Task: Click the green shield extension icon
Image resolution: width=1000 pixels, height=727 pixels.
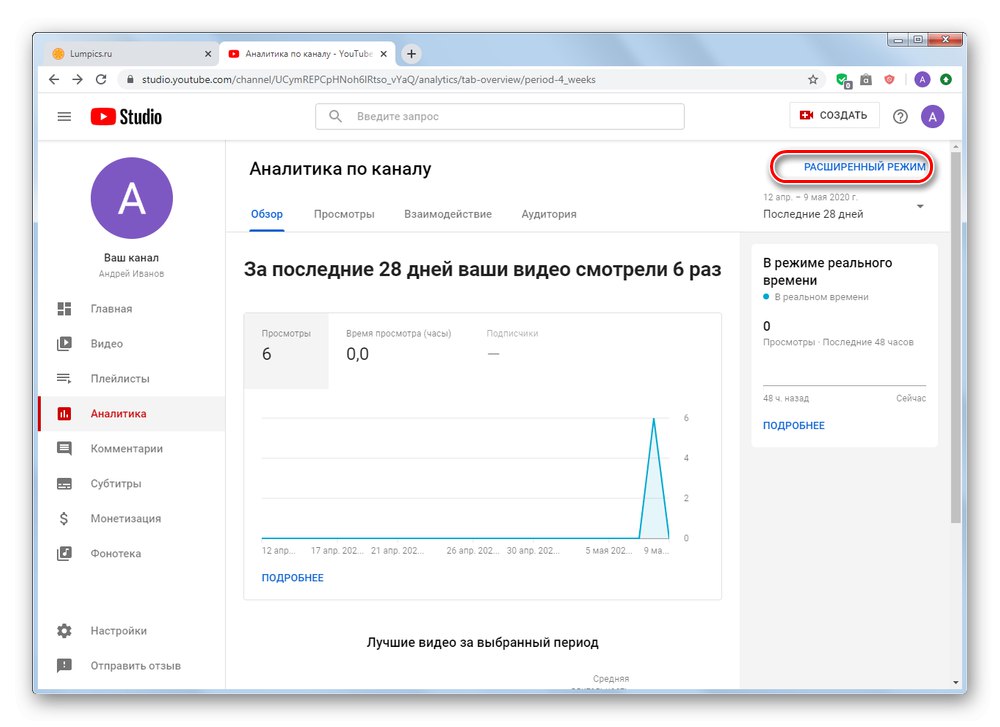Action: [843, 80]
